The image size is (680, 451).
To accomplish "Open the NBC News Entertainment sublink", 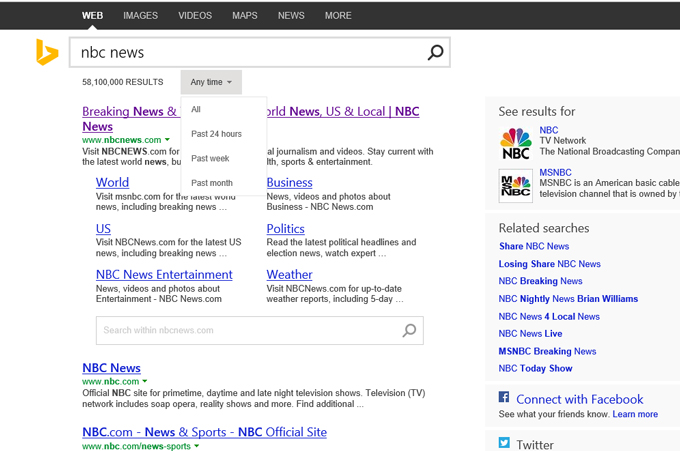I will [x=164, y=275].
